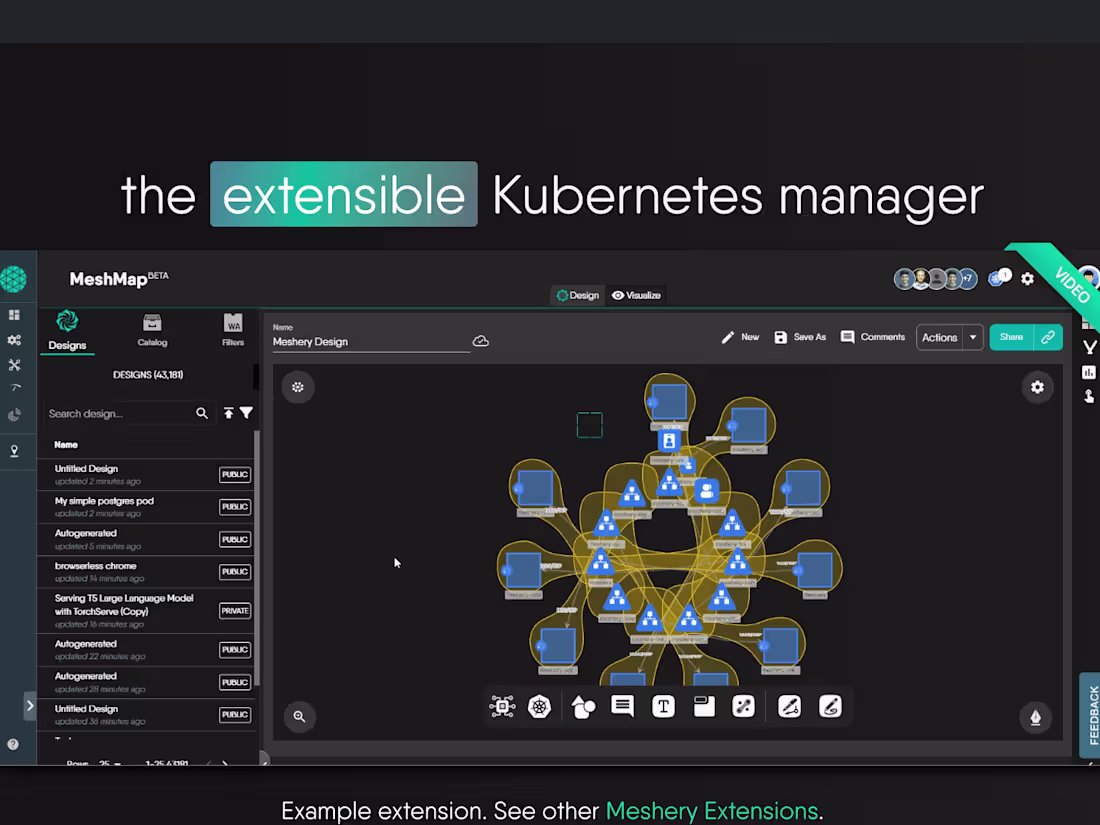Screen dimensions: 1100x825
Task: Toggle PUBLIC label on Untitled Design
Action: (x=234, y=474)
